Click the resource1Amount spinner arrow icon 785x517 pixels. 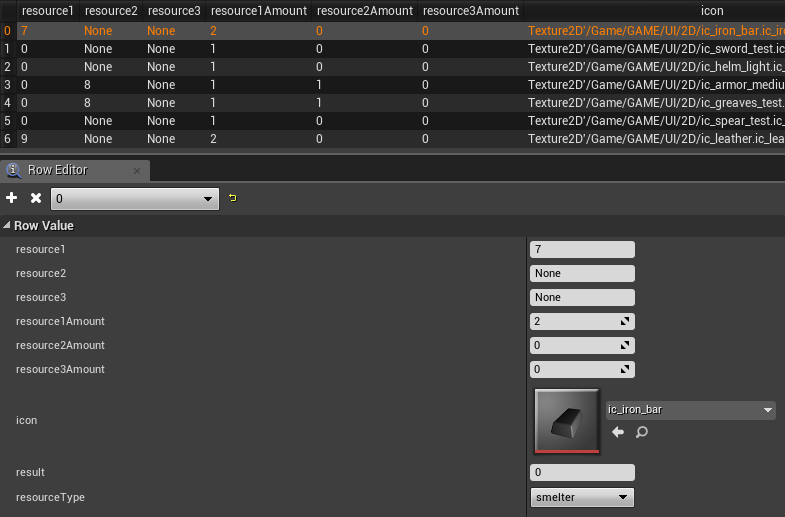tap(626, 322)
